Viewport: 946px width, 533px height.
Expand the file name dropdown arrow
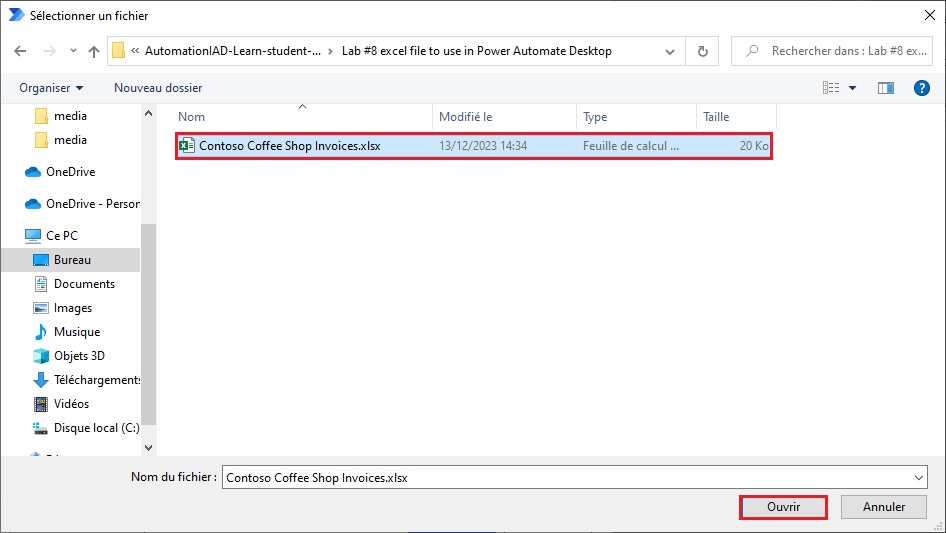[x=918, y=477]
